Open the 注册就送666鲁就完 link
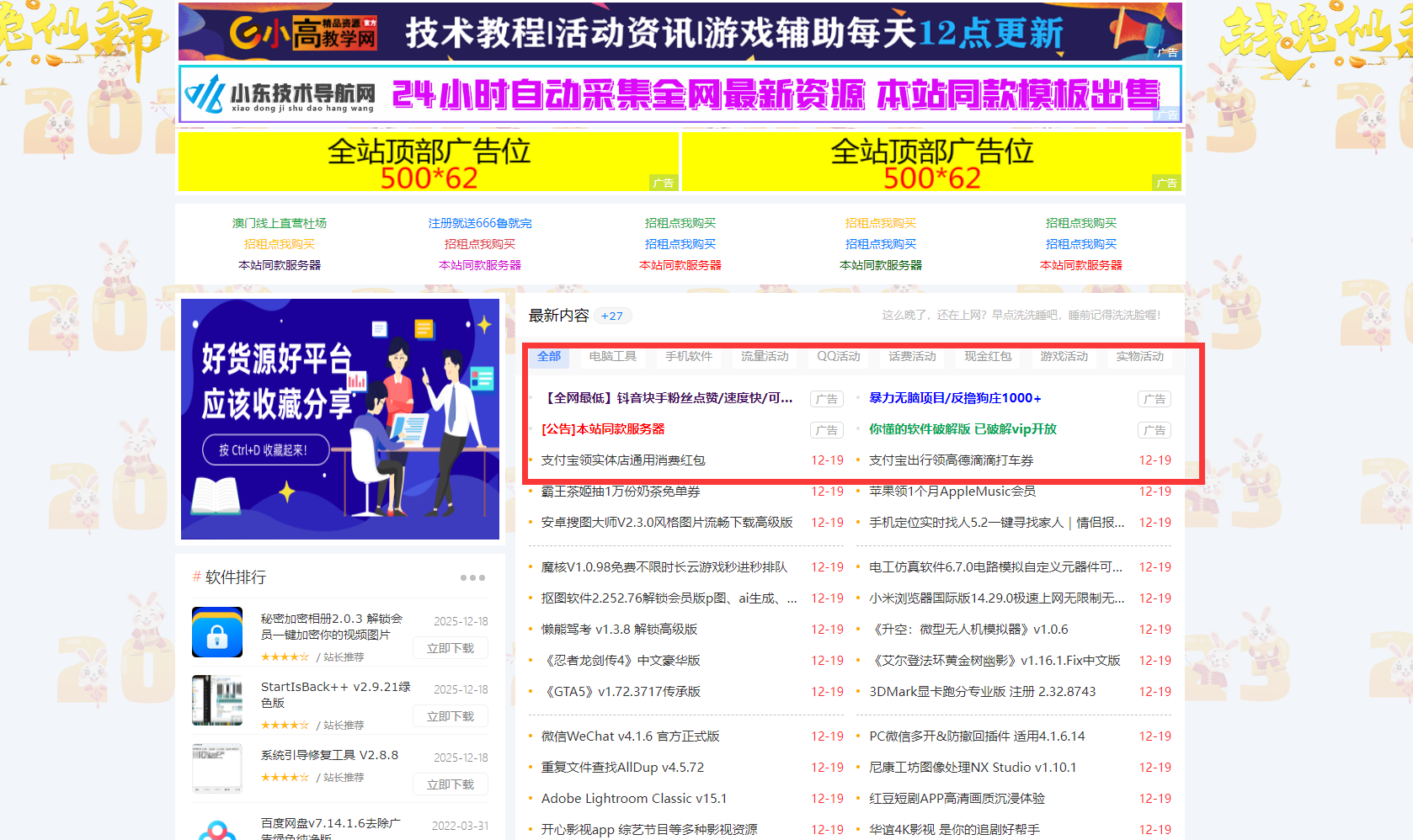The image size is (1413, 840). pyautogui.click(x=480, y=223)
